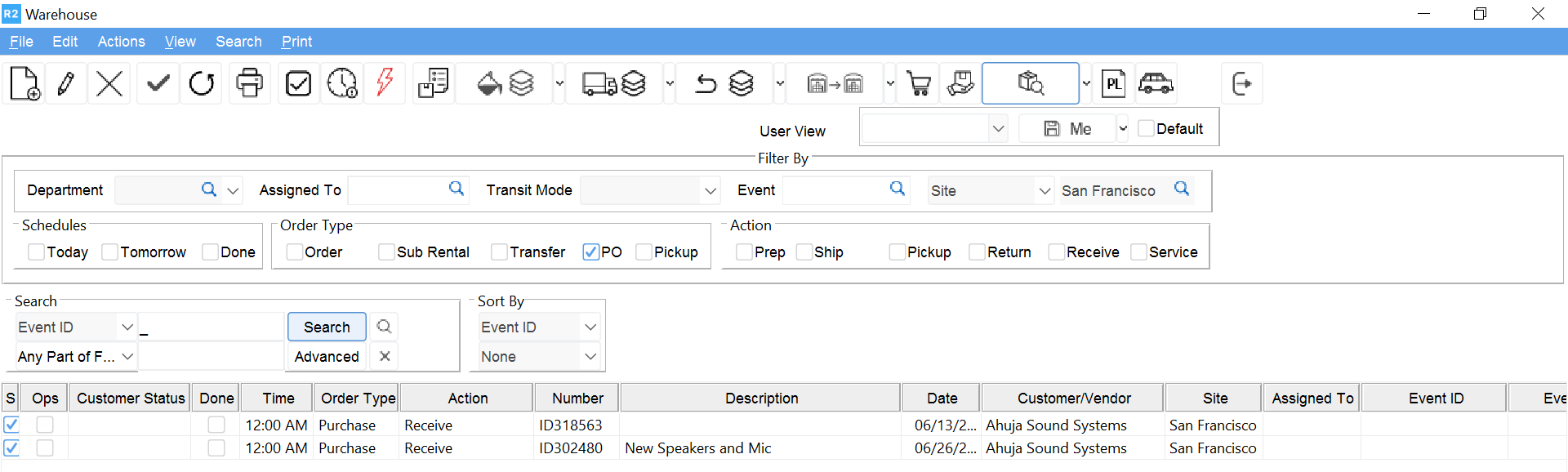Open the Print menu
This screenshot has height=472, width=1568.
tap(296, 42)
